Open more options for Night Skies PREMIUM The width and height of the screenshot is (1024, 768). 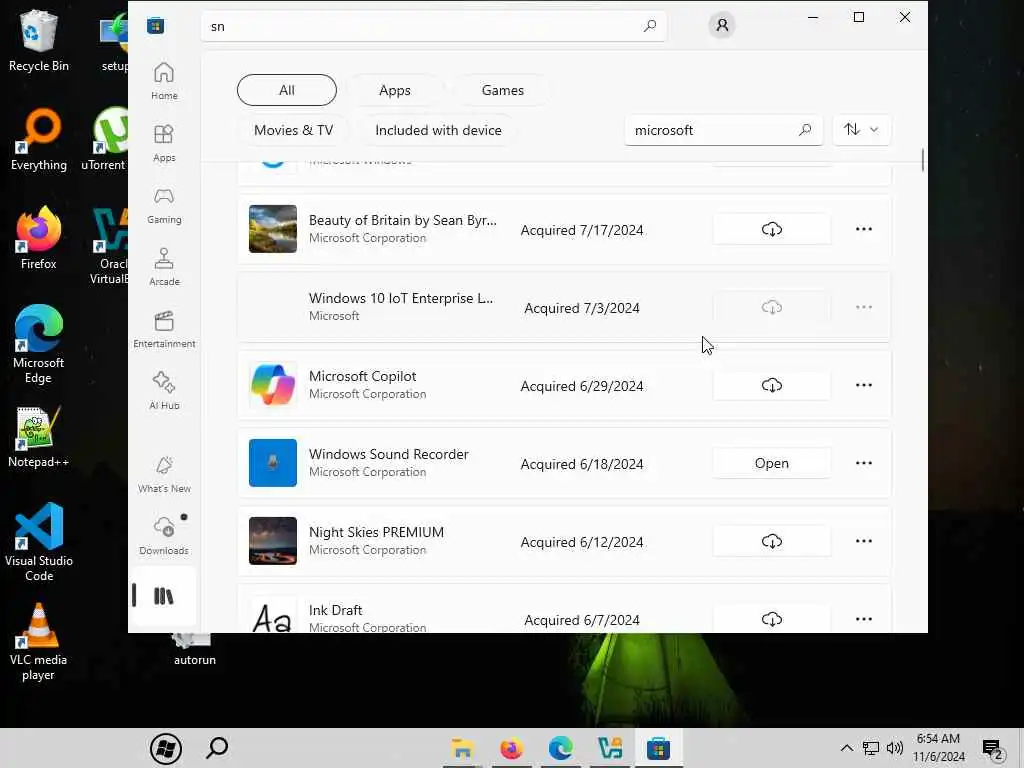pyautogui.click(x=863, y=541)
